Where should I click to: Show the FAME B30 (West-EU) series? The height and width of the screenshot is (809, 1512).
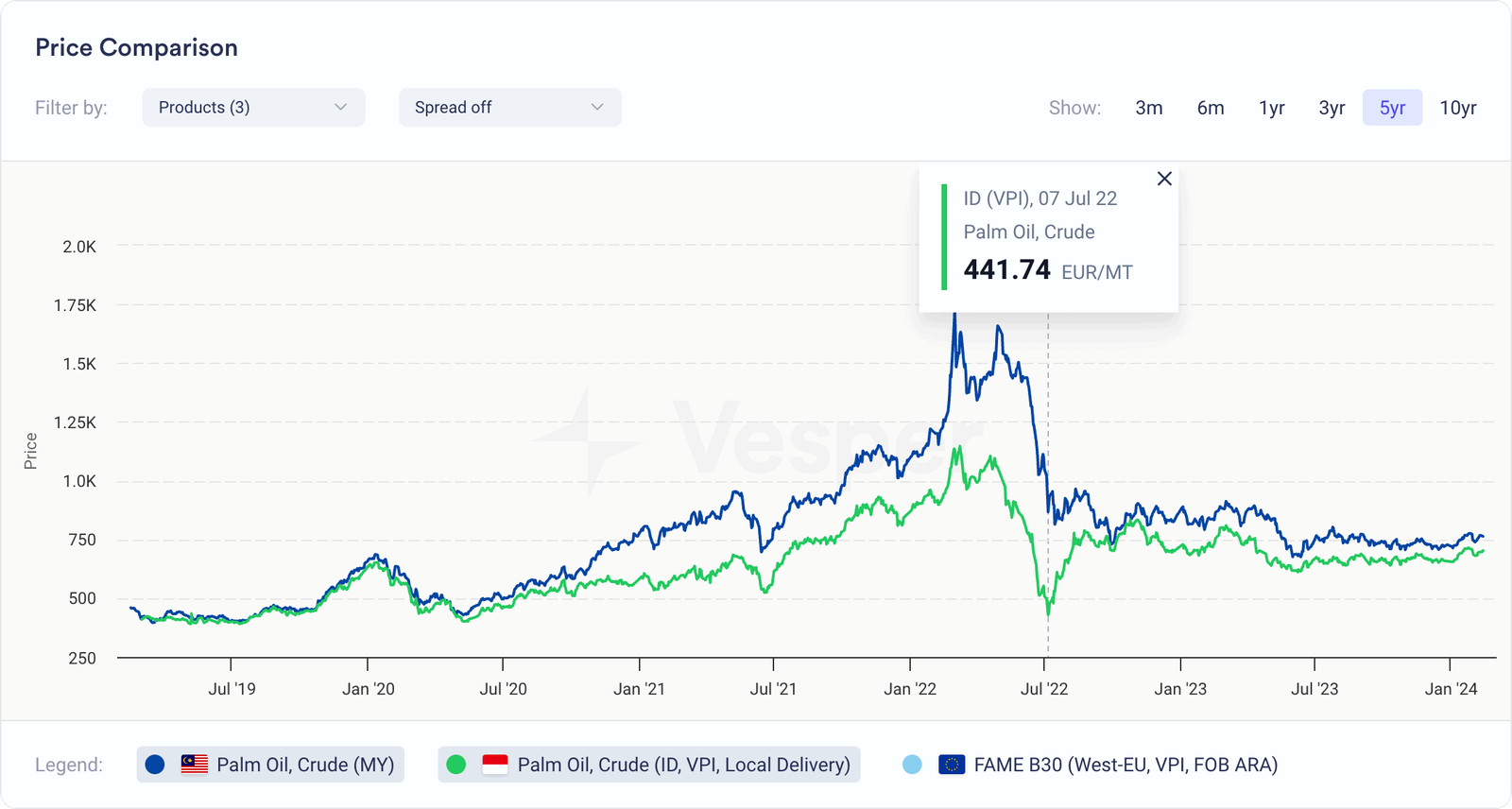coord(1091,765)
